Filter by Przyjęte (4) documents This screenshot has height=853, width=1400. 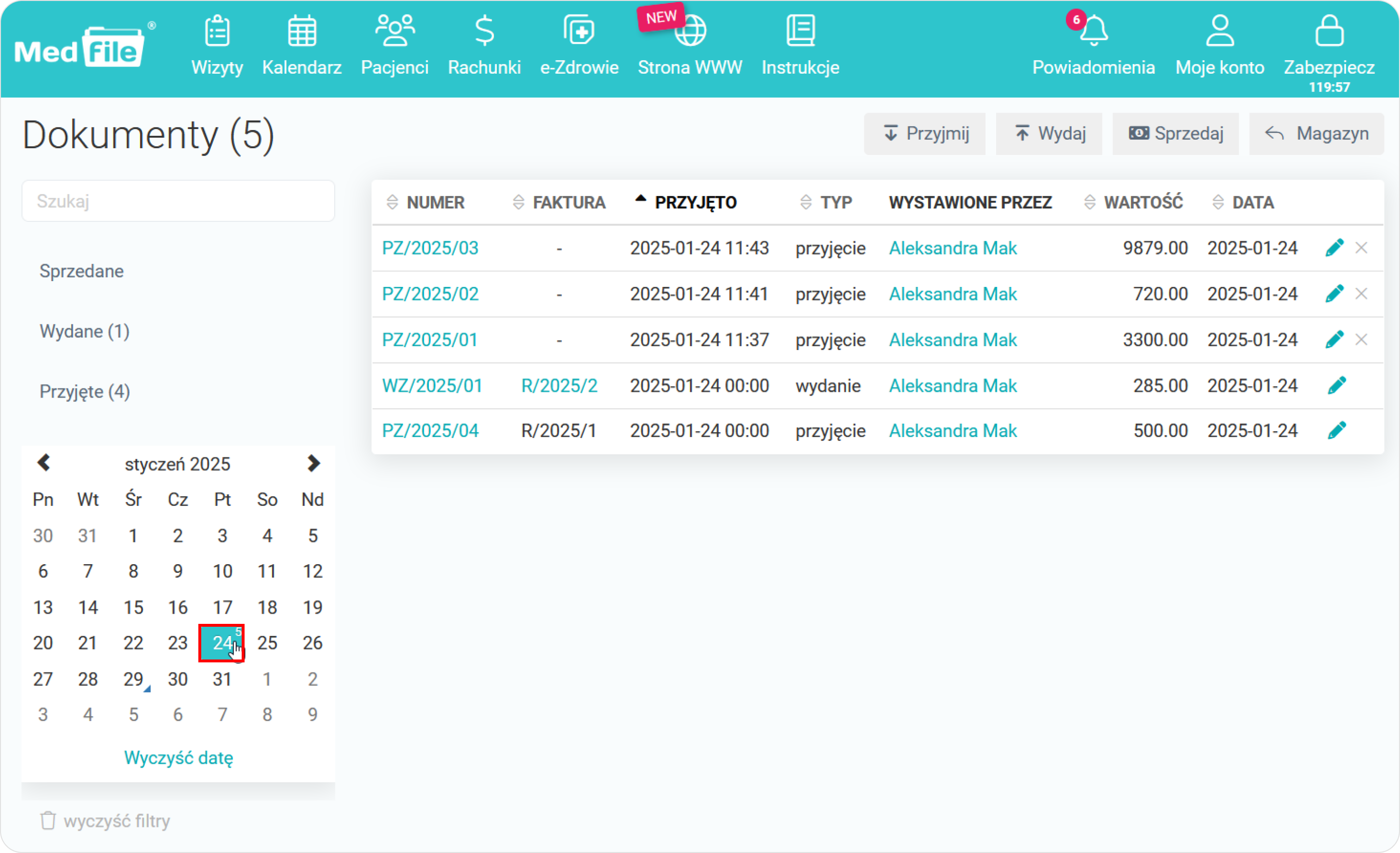[85, 391]
